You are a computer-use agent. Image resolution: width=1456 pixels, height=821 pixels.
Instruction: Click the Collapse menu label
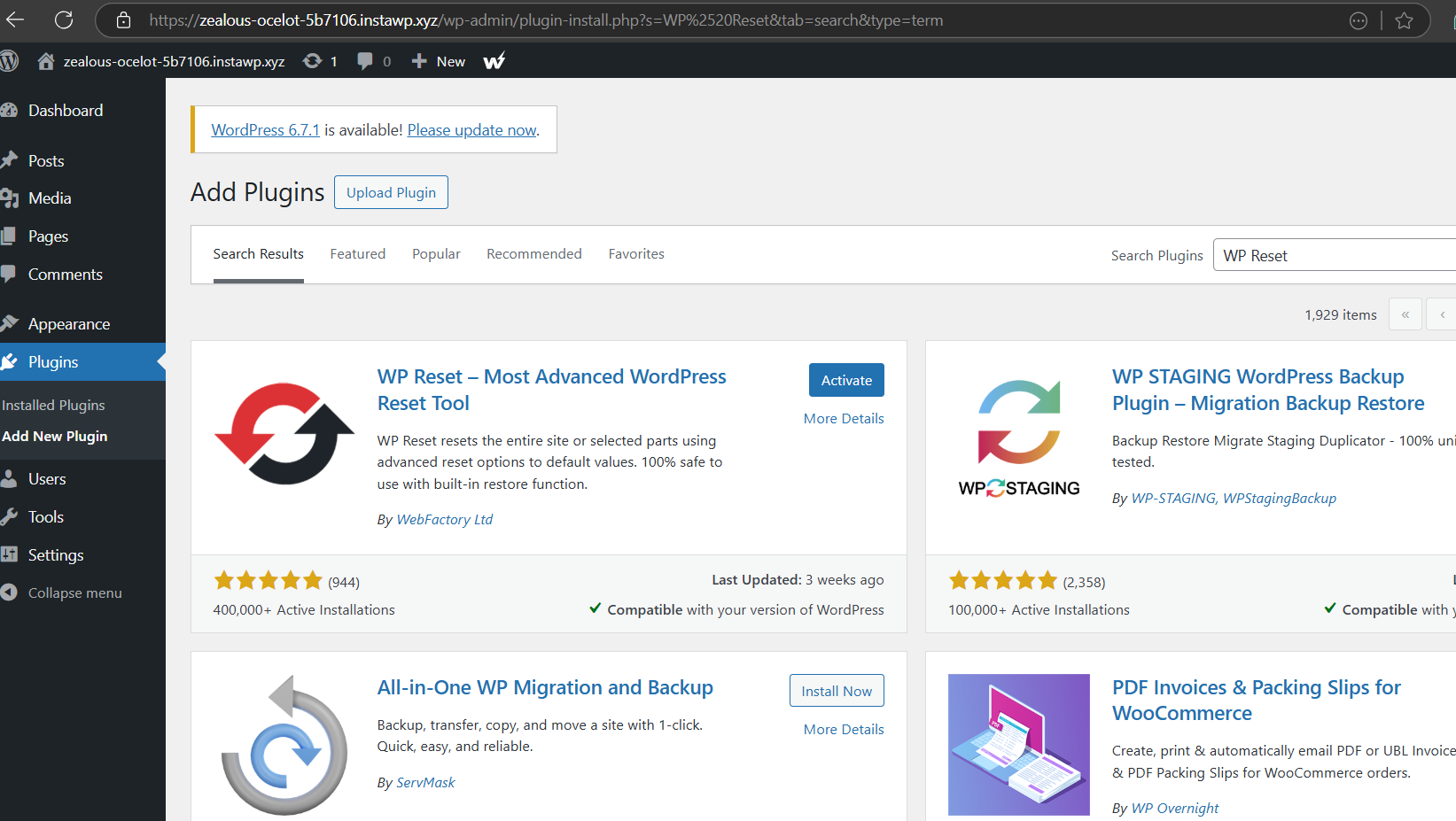coord(75,593)
